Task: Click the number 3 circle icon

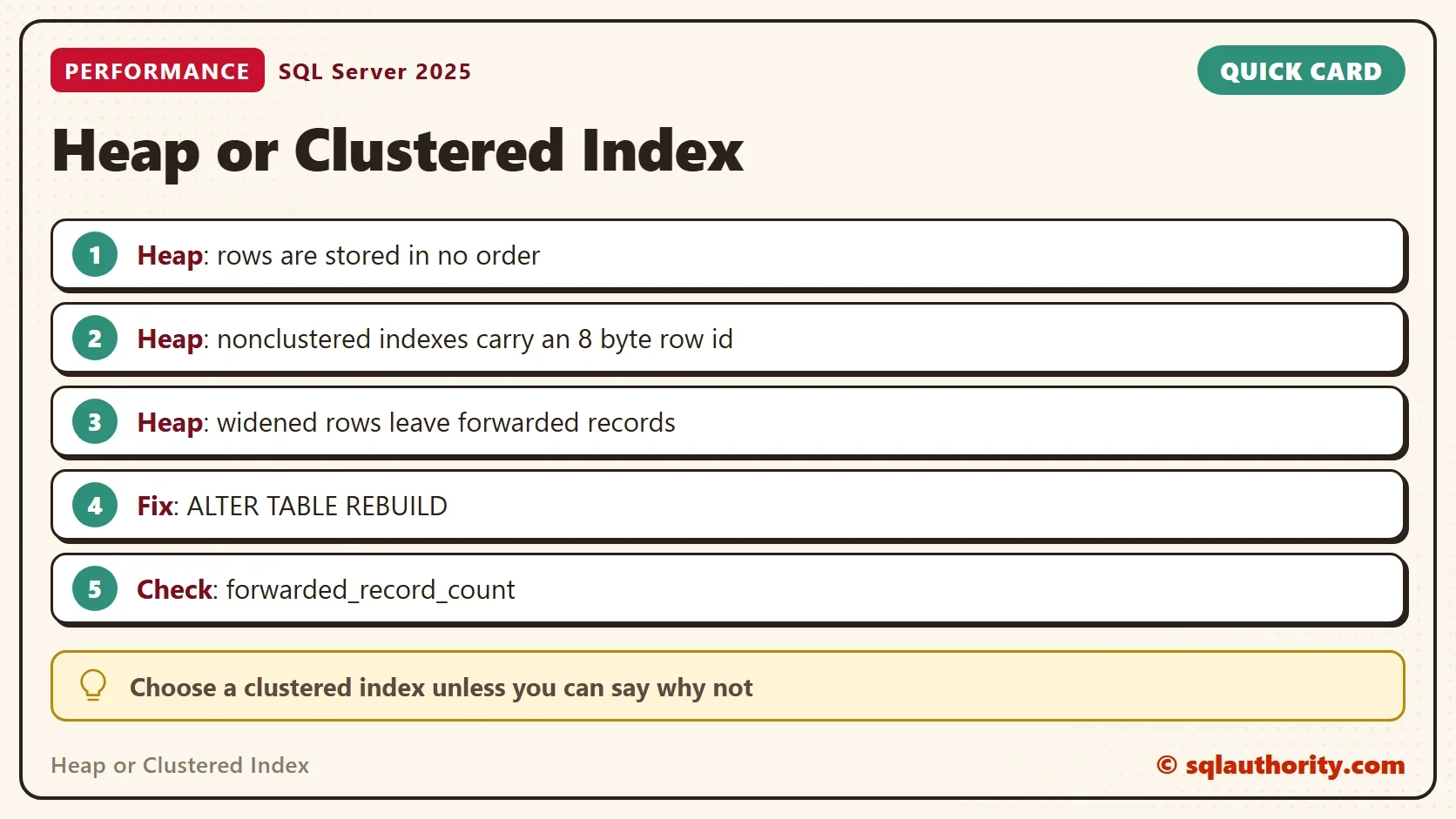Action: tap(95, 422)
